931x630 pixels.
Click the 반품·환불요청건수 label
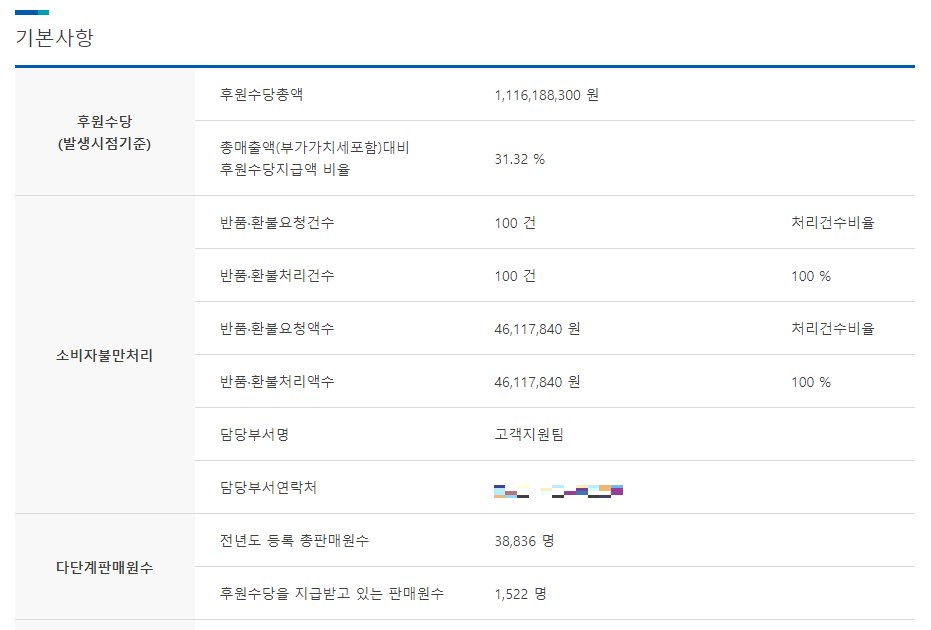click(x=277, y=223)
